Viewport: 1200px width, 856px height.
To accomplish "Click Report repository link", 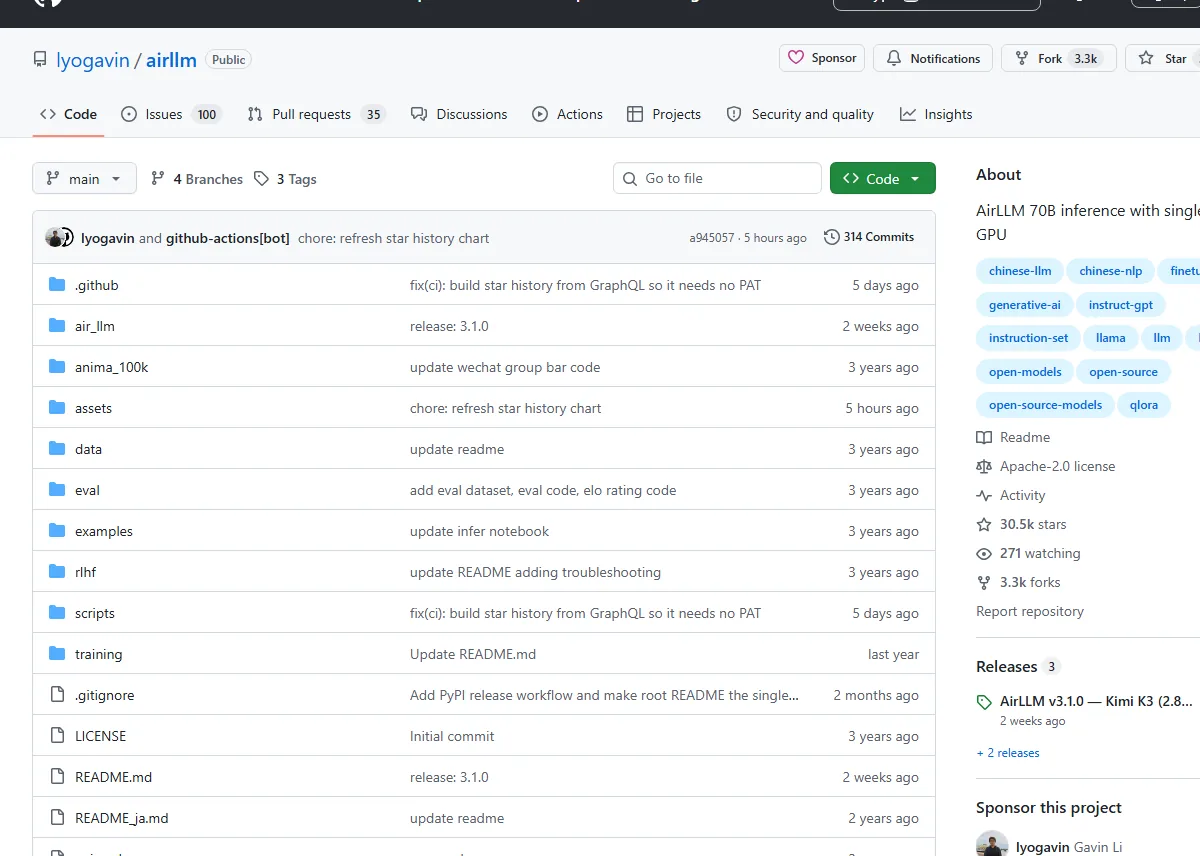I will 1030,611.
